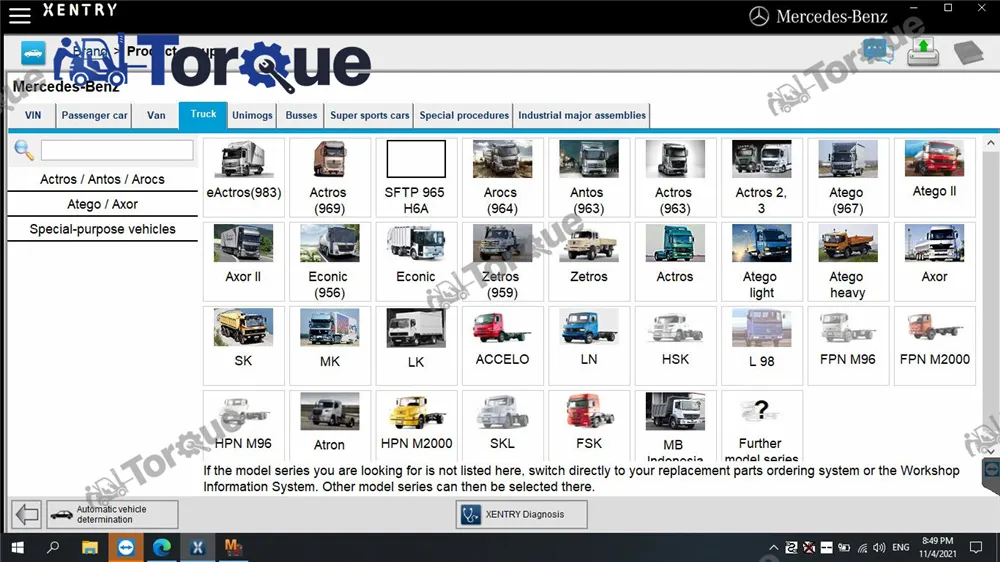
Task: Start Automatic vehicle determination
Action: (x=112, y=514)
